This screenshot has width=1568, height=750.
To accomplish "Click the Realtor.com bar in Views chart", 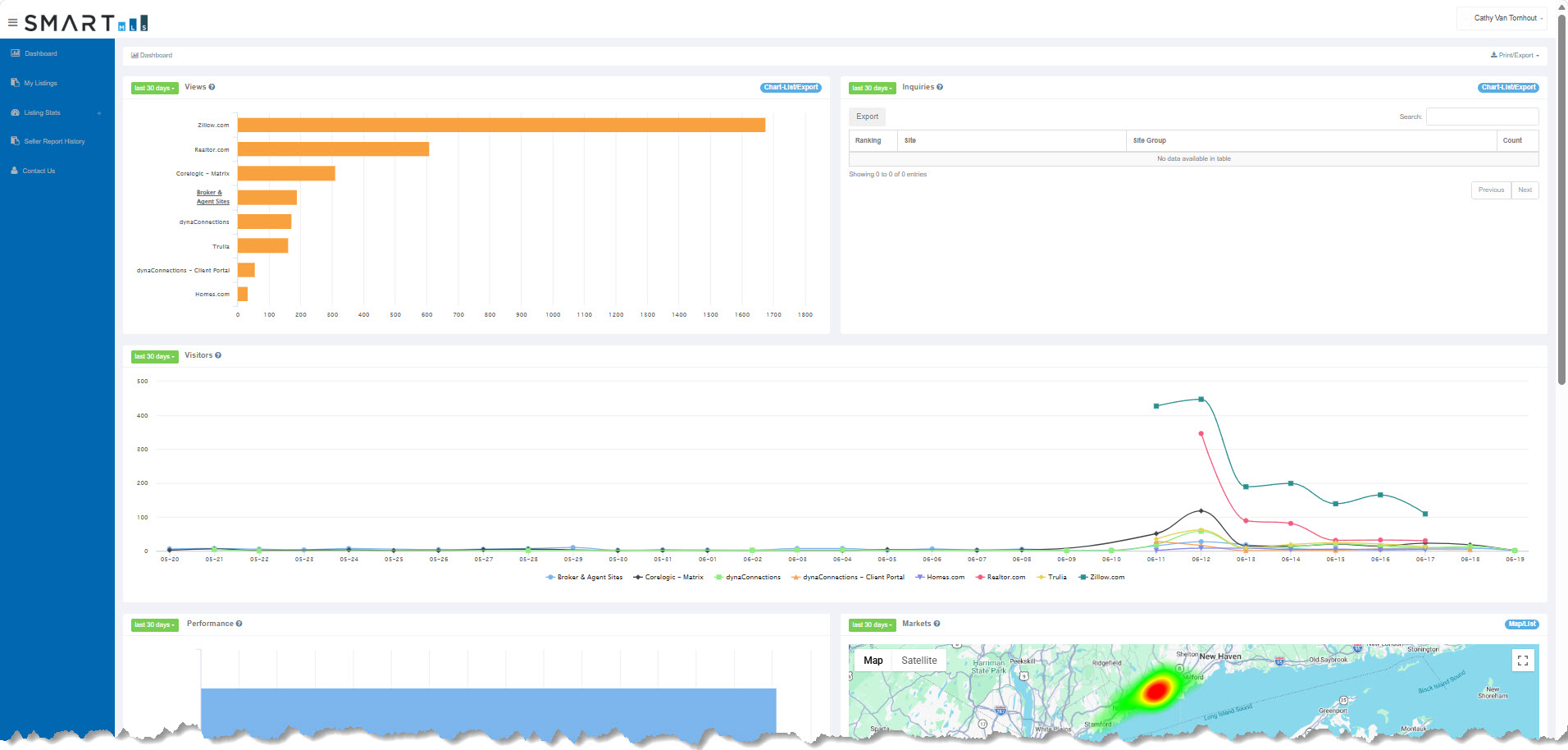I will tap(333, 149).
